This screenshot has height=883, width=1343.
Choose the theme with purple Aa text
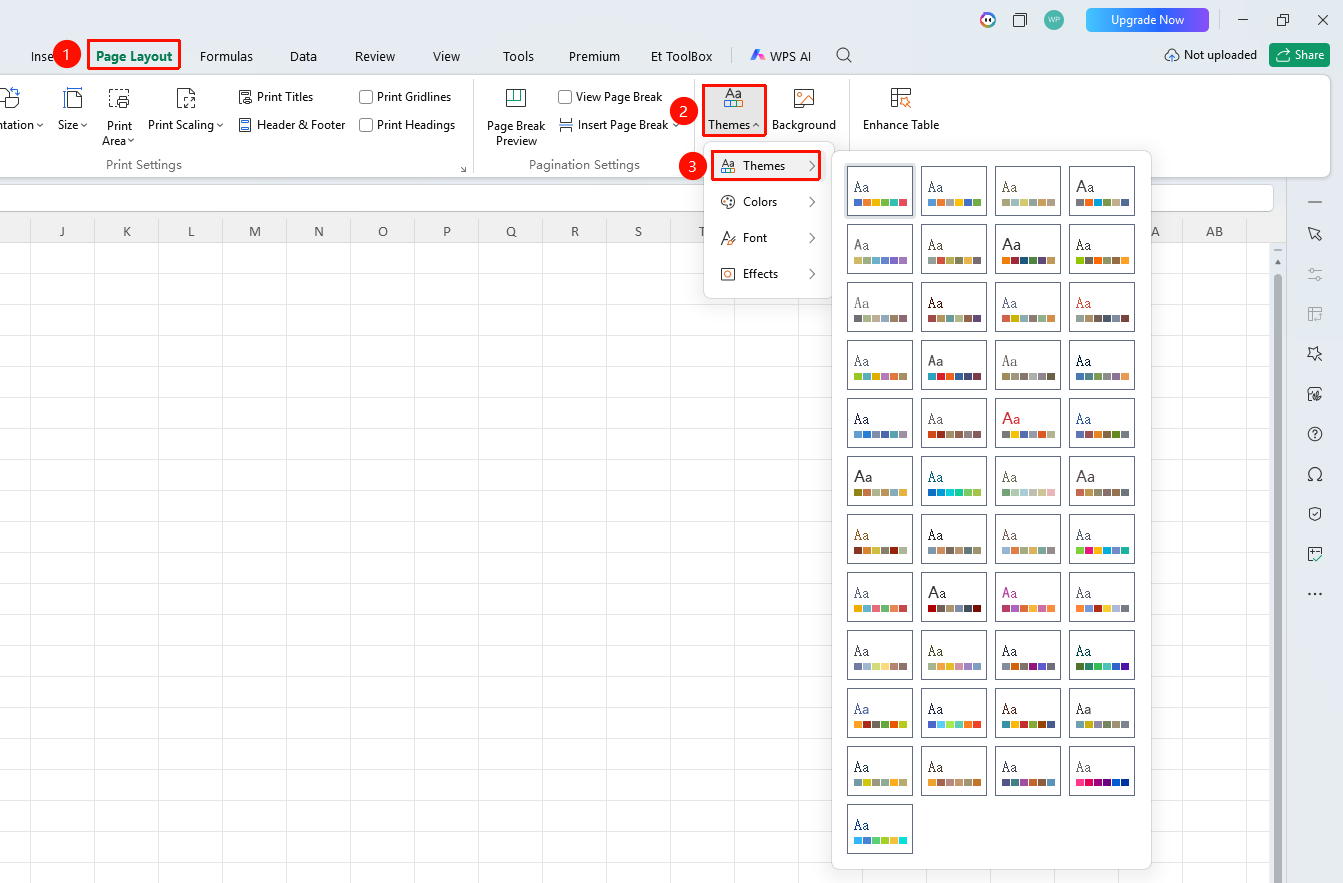pos(1028,598)
